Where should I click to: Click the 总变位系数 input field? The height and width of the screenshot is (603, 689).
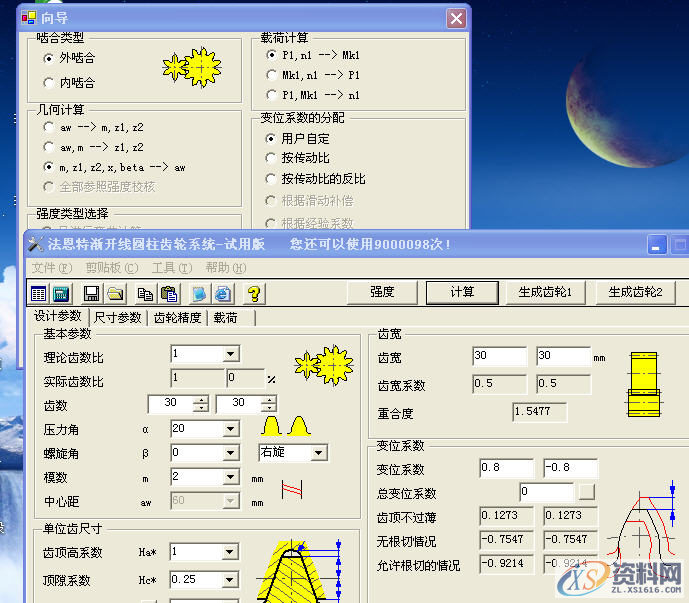[547, 492]
